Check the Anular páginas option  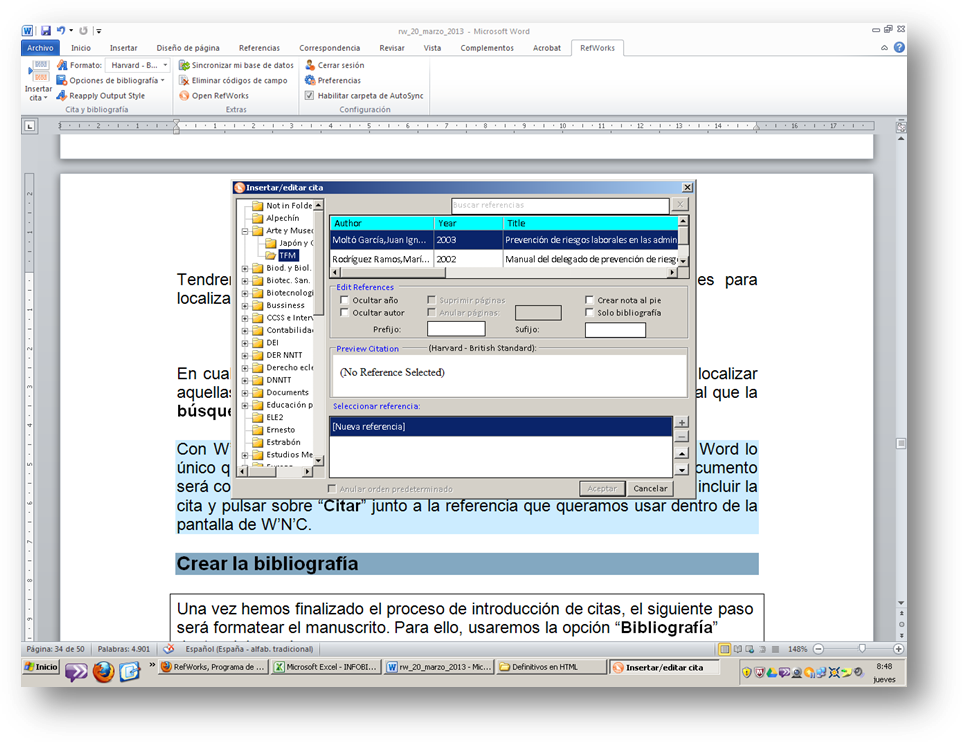click(x=431, y=312)
